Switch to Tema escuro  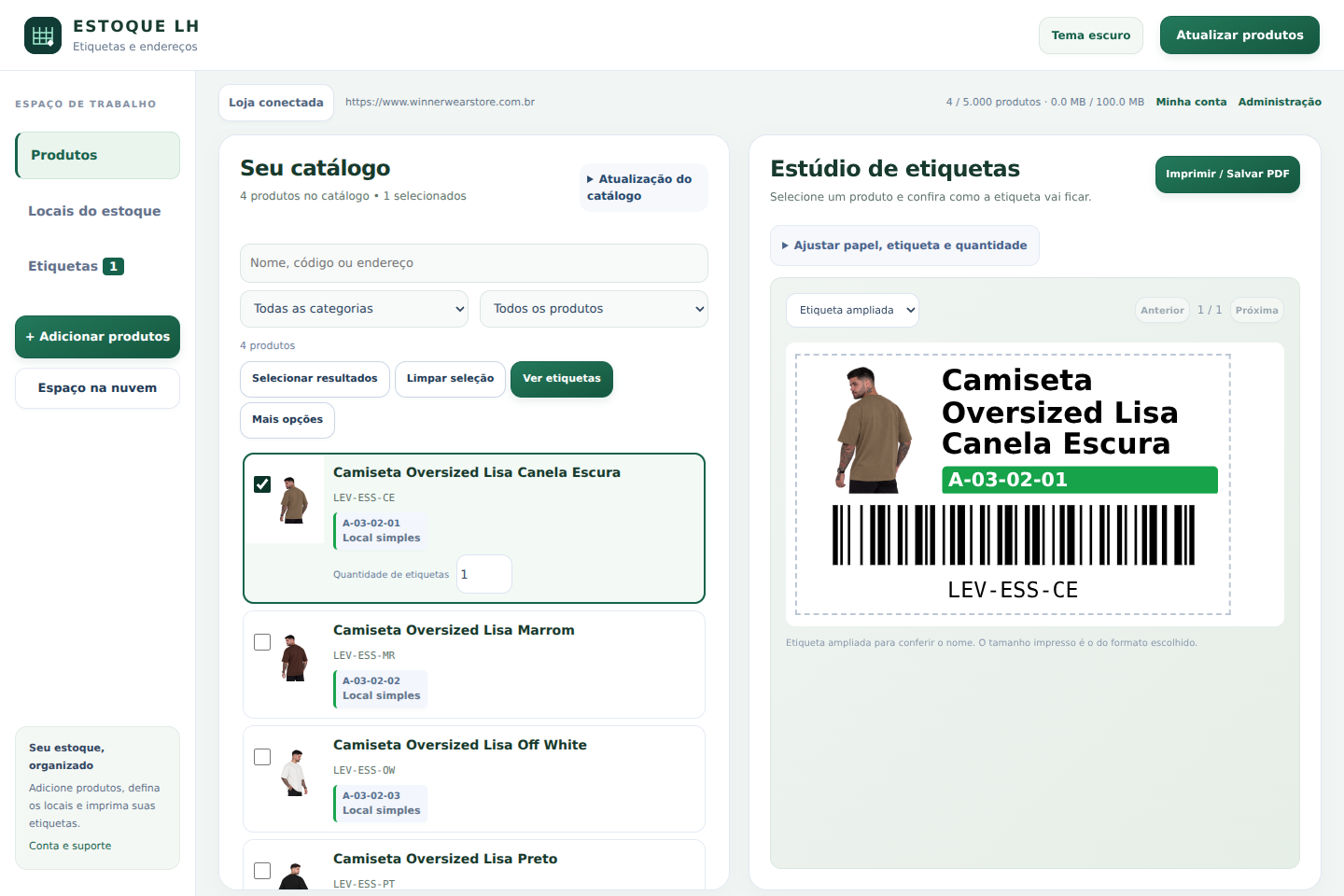1091,35
